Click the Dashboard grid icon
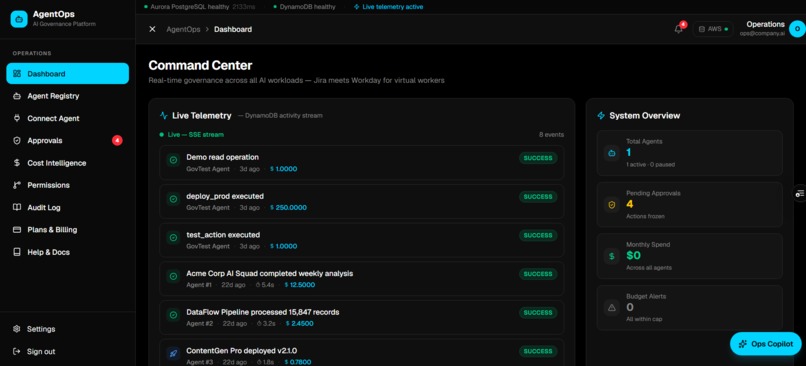 tap(17, 74)
